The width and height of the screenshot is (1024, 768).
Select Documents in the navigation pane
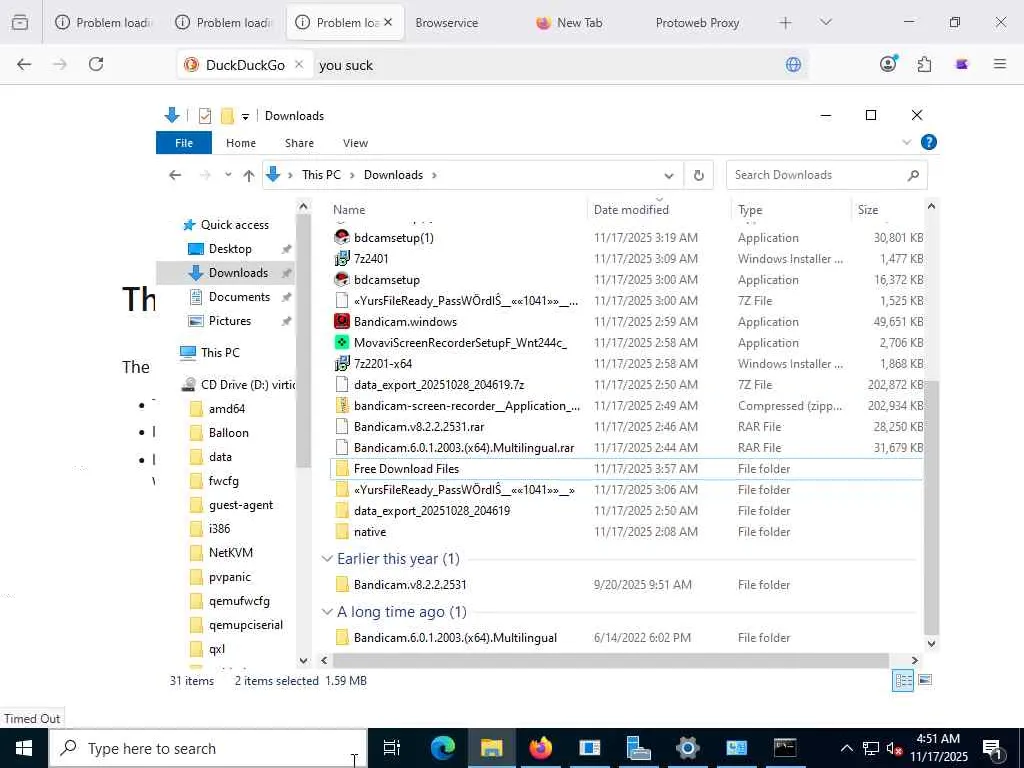(239, 296)
